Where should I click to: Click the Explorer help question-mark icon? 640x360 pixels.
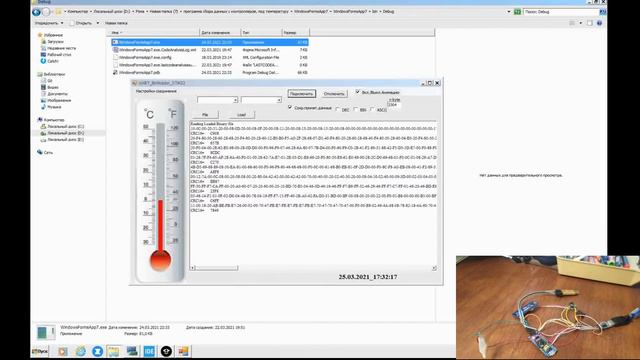pos(599,23)
